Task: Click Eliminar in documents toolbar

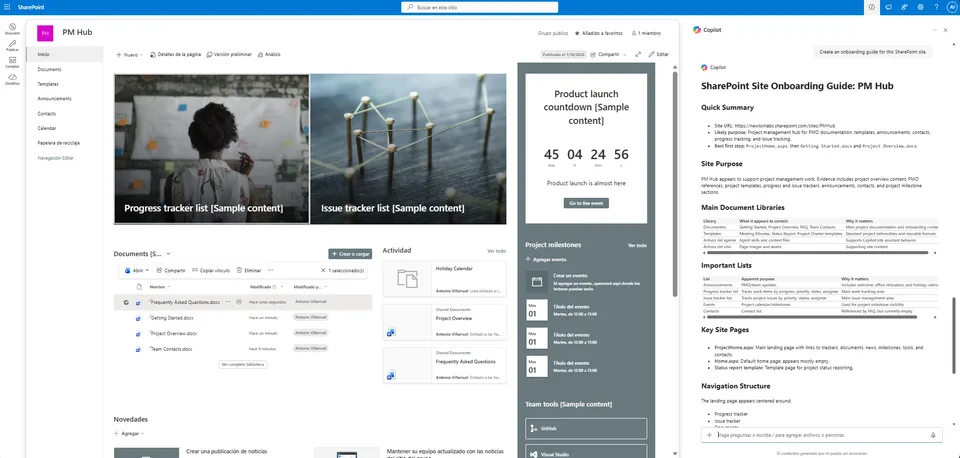Action: click(x=249, y=270)
